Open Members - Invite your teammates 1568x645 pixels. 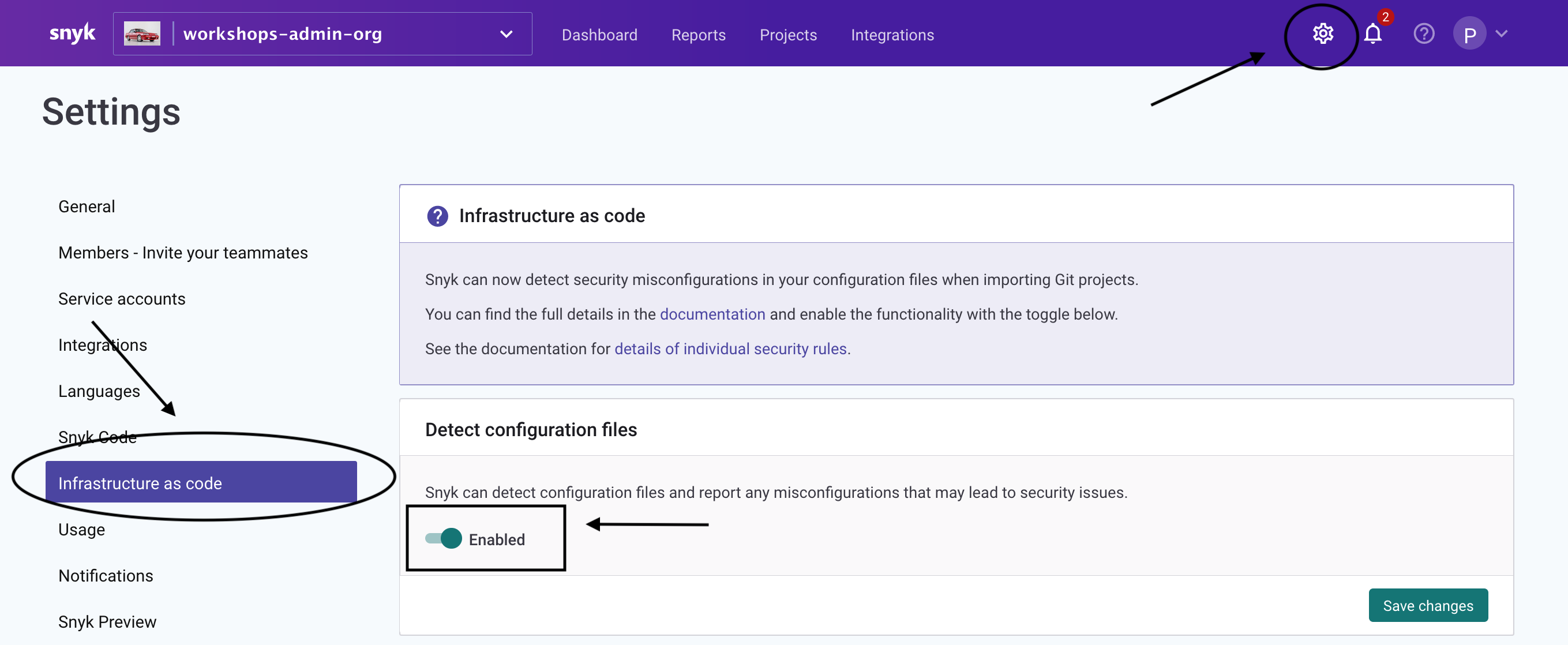click(183, 253)
